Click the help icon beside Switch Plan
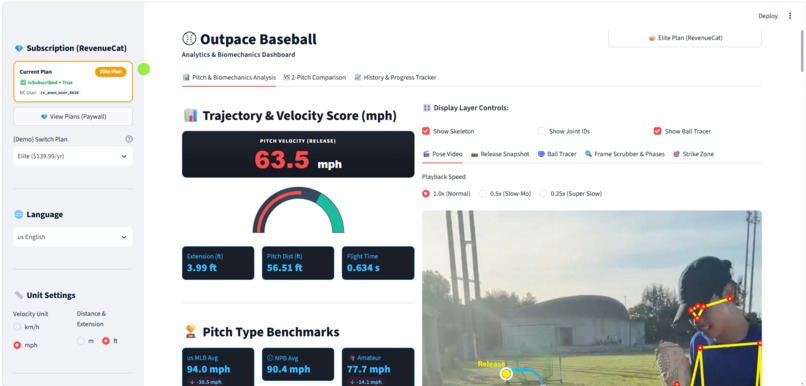Screen dimensions: 806x386 click(129, 139)
